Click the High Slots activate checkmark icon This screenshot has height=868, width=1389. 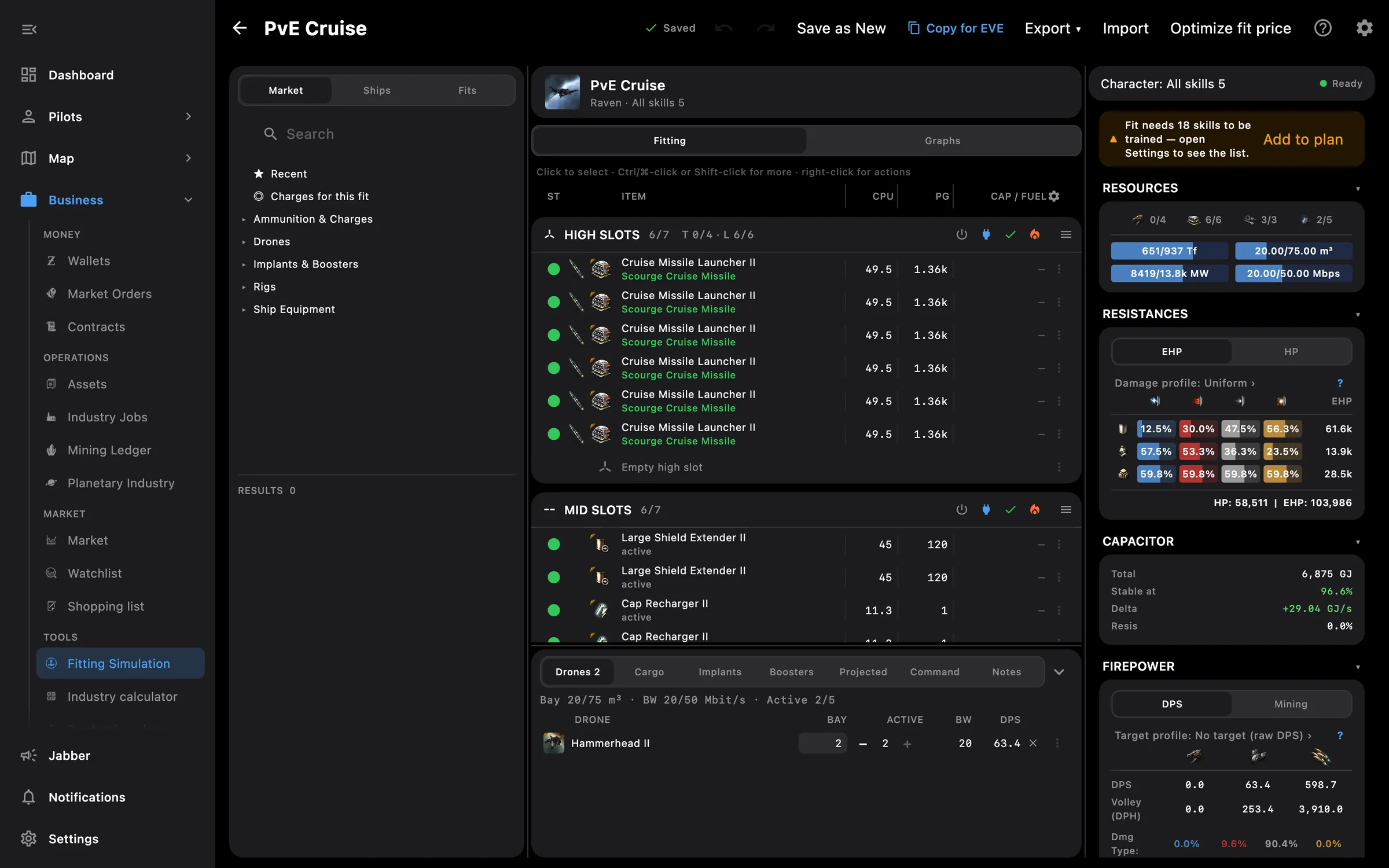click(x=1010, y=234)
